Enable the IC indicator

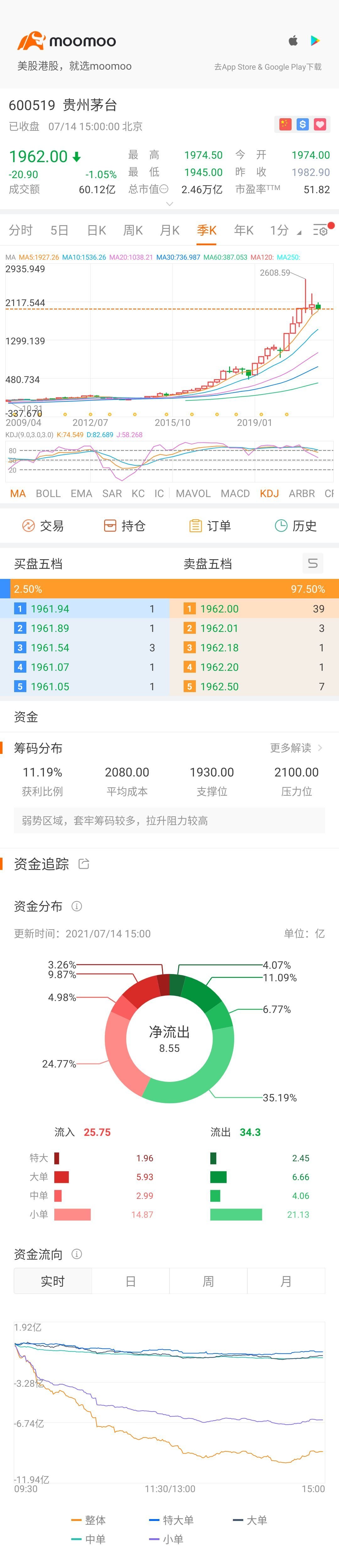tap(159, 494)
